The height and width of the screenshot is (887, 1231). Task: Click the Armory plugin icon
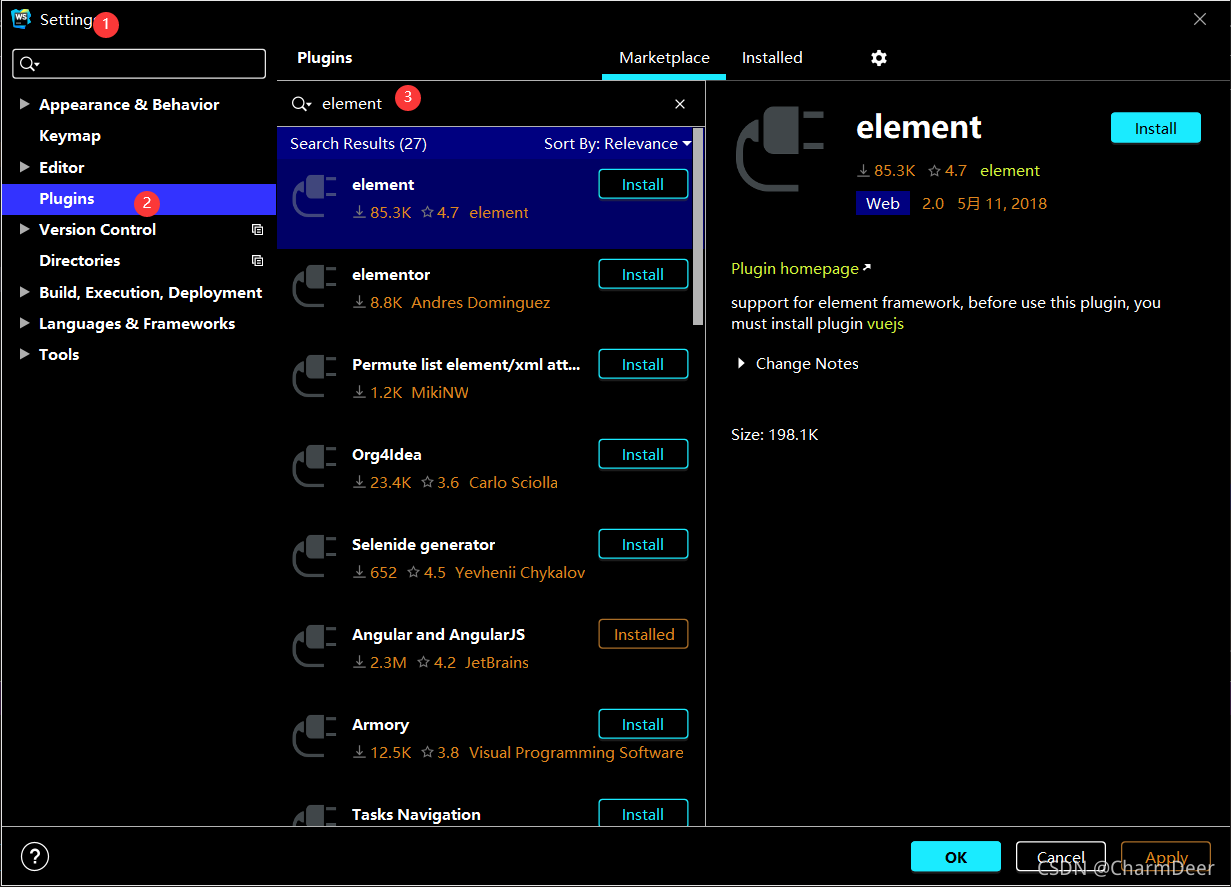click(x=314, y=735)
